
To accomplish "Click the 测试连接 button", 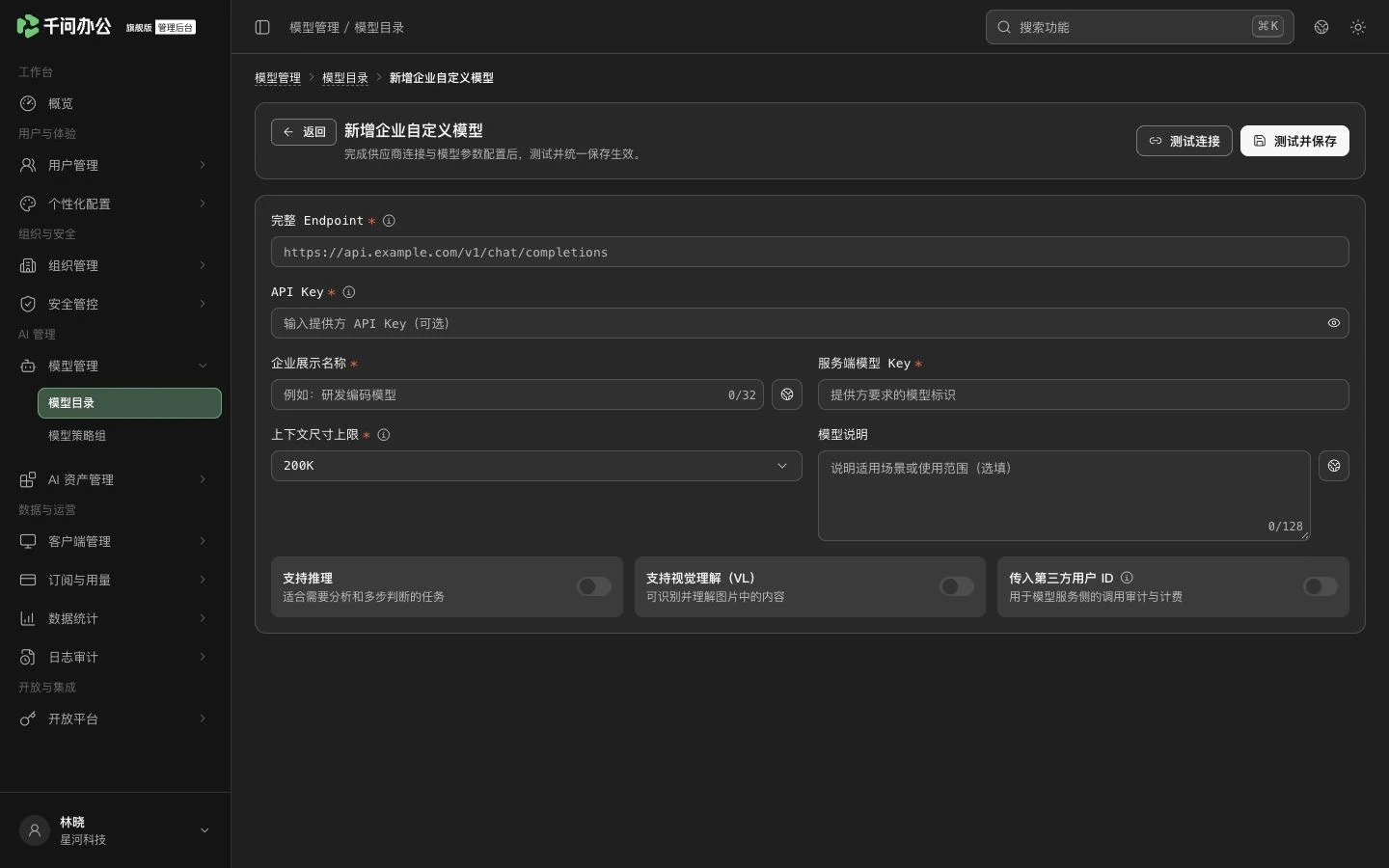I will pyautogui.click(x=1185, y=141).
